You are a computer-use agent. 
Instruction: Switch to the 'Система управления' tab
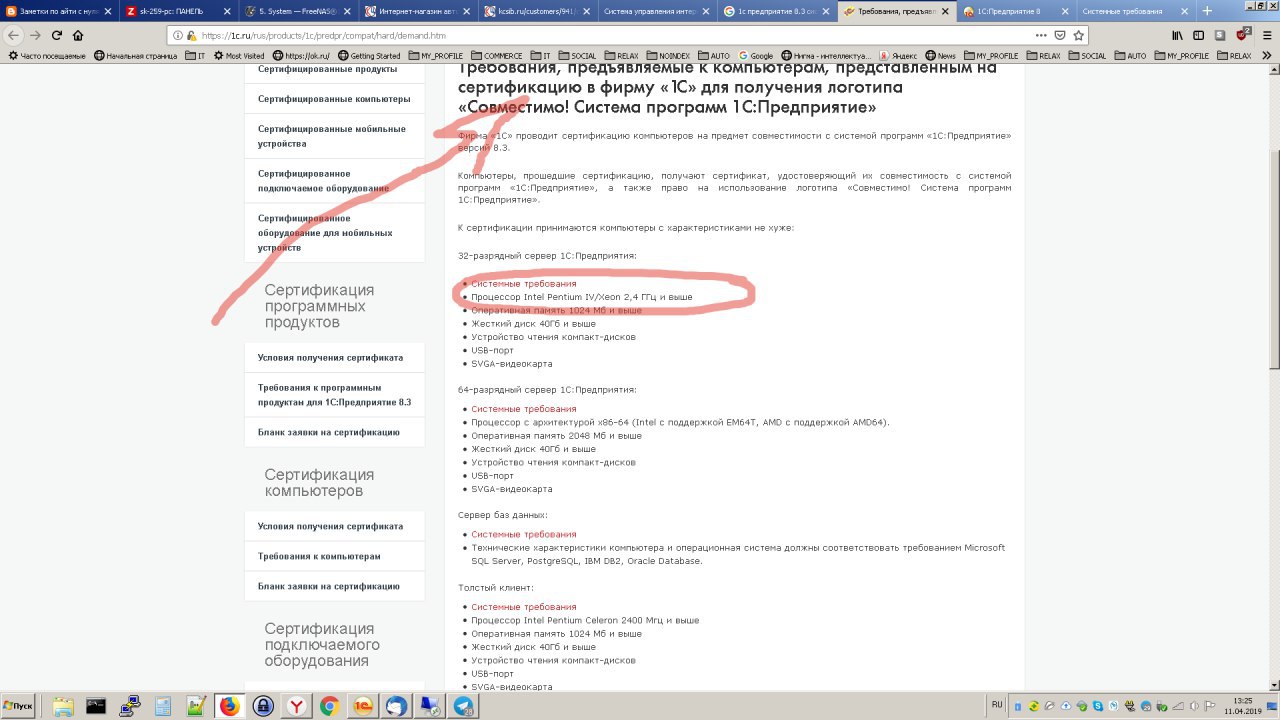pyautogui.click(x=658, y=11)
